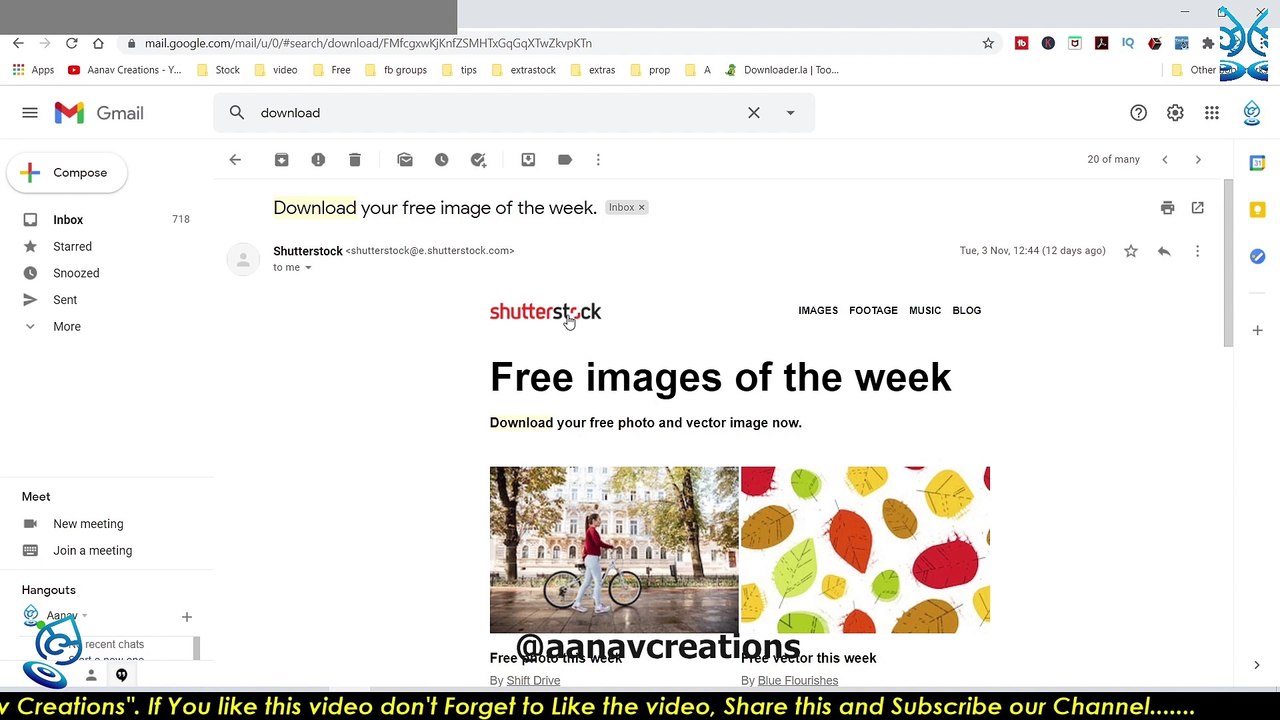
Task: Open Google apps grid
Action: click(x=1212, y=113)
